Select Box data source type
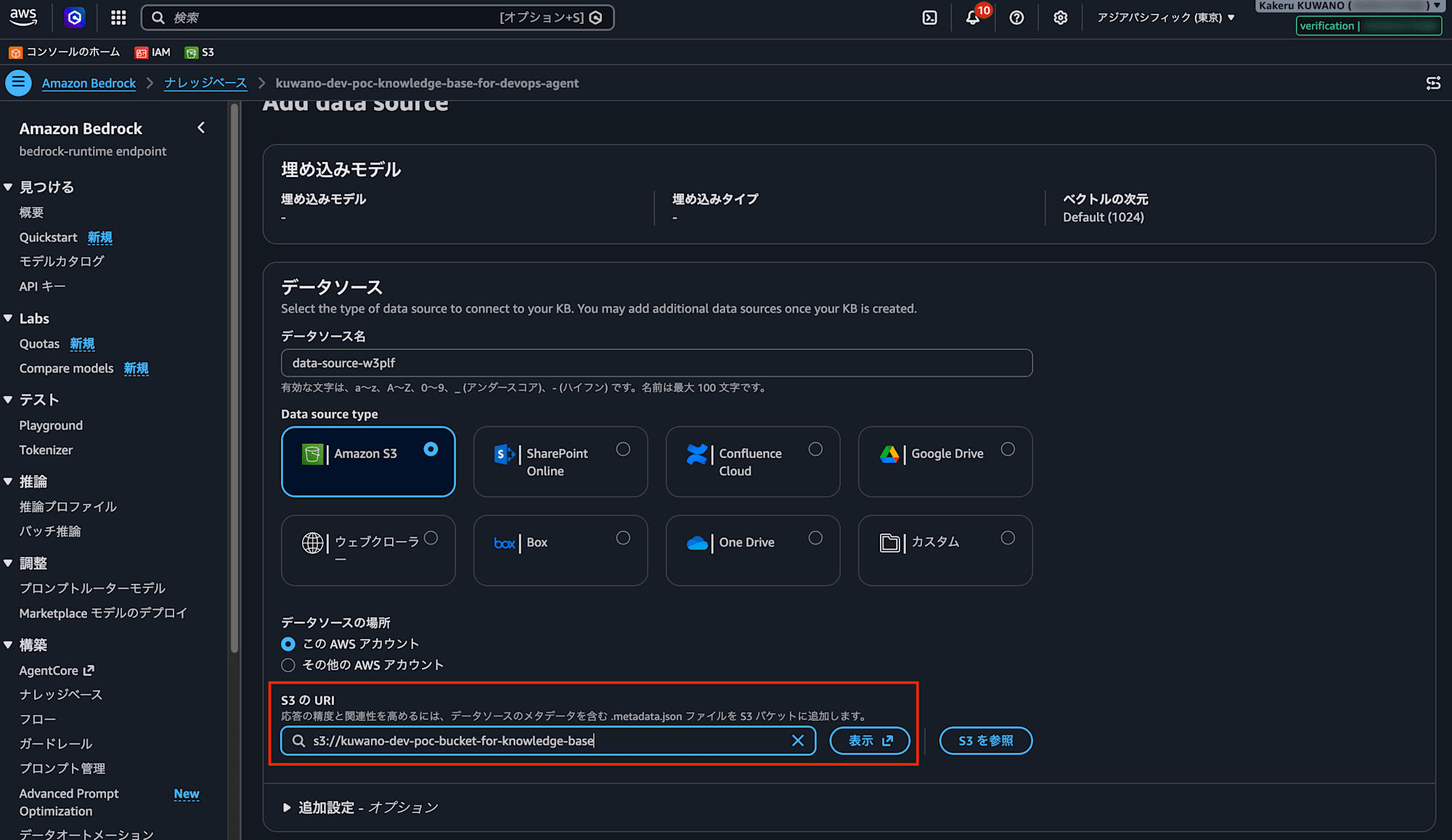The width and height of the screenshot is (1452, 840). pos(560,550)
